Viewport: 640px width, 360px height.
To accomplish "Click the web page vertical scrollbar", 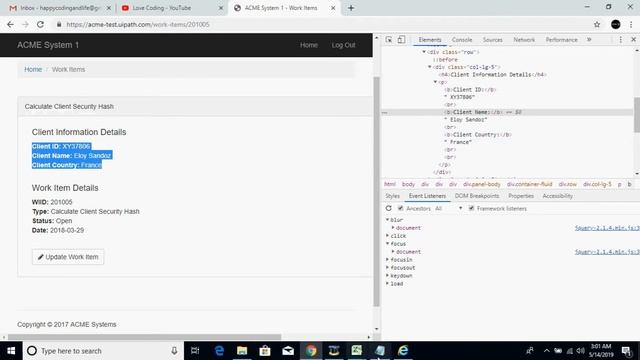I will 376,192.
